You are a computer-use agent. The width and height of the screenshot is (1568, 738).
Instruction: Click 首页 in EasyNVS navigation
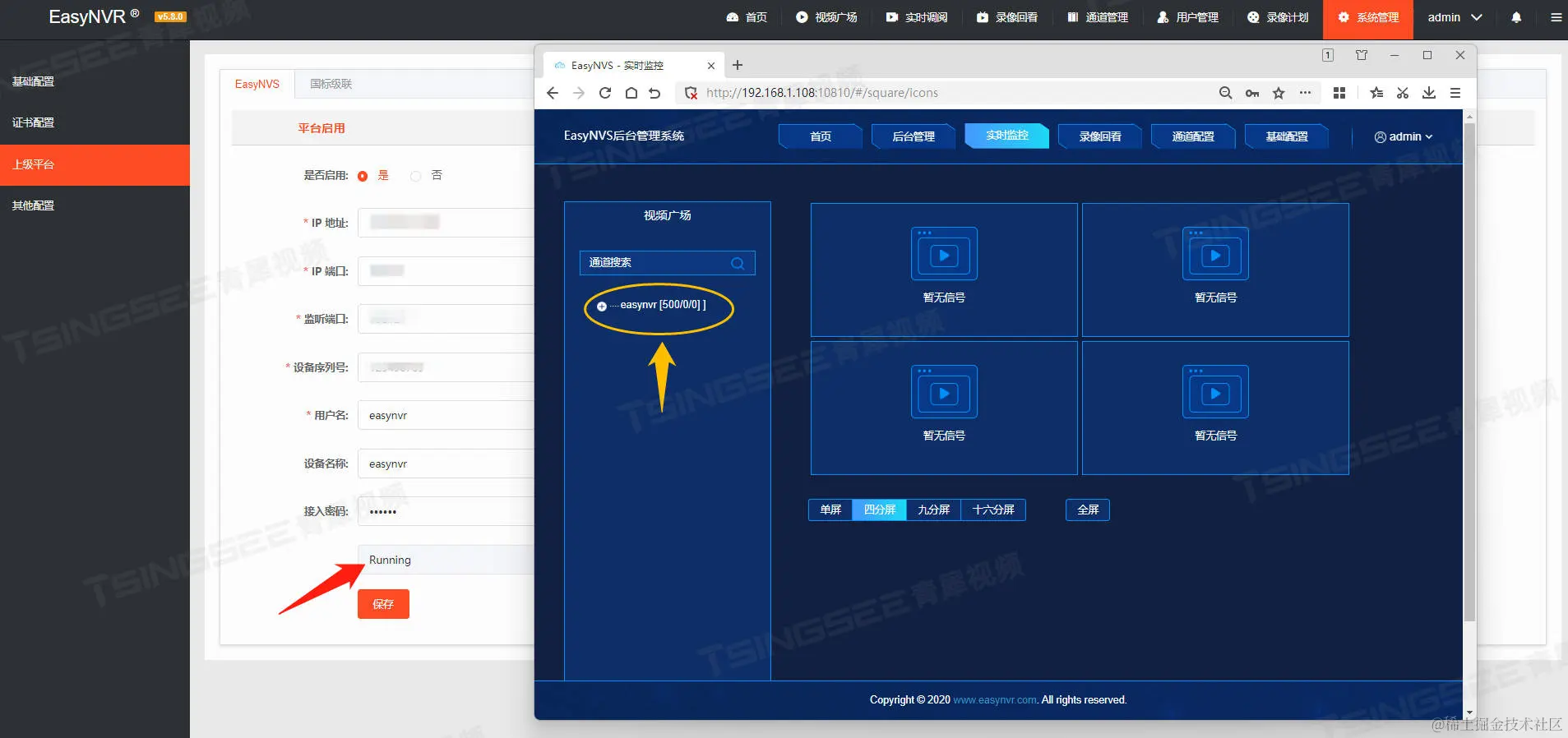821,136
